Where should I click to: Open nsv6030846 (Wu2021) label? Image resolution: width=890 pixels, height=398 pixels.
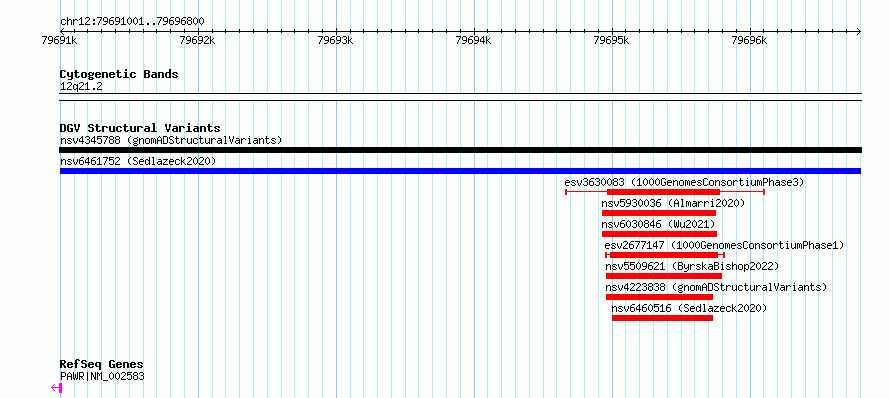[658, 224]
